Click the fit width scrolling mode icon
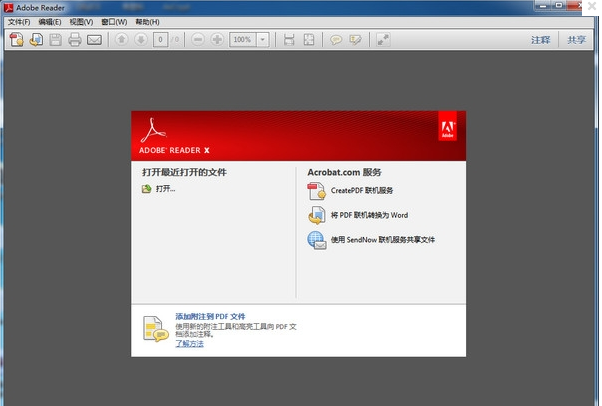 (289, 40)
